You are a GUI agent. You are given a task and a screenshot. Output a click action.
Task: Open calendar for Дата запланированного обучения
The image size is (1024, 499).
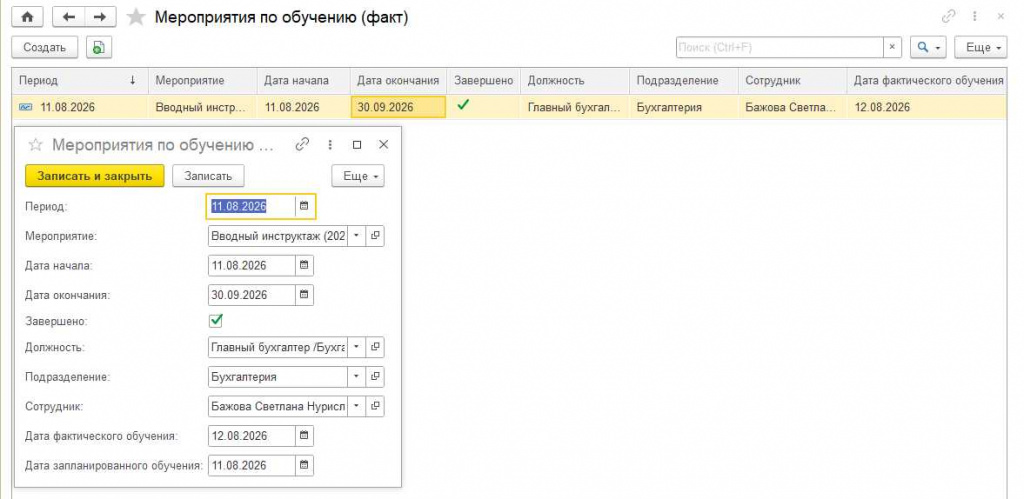(x=304, y=466)
